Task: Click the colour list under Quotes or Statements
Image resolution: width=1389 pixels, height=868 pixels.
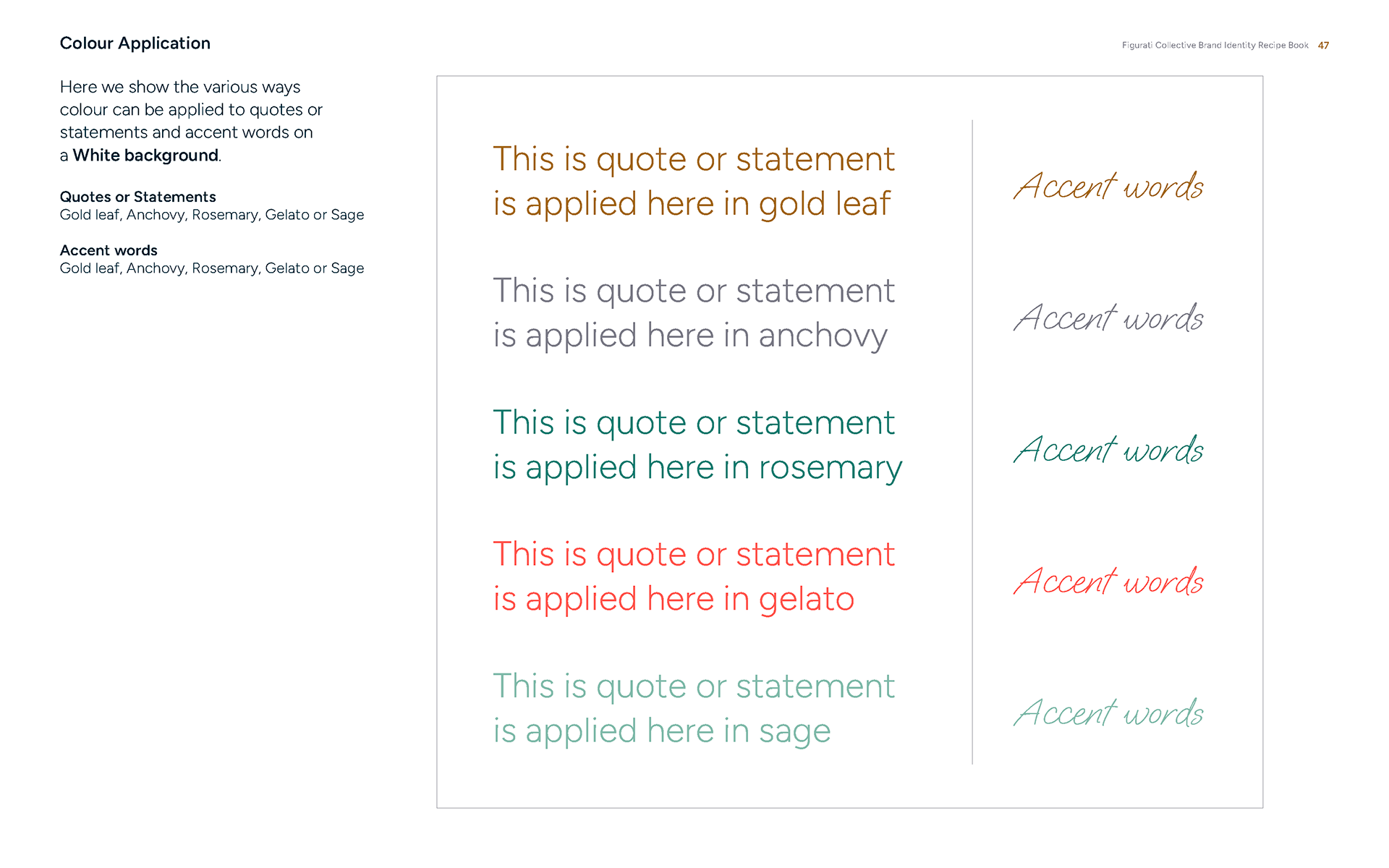Action: 211,215
